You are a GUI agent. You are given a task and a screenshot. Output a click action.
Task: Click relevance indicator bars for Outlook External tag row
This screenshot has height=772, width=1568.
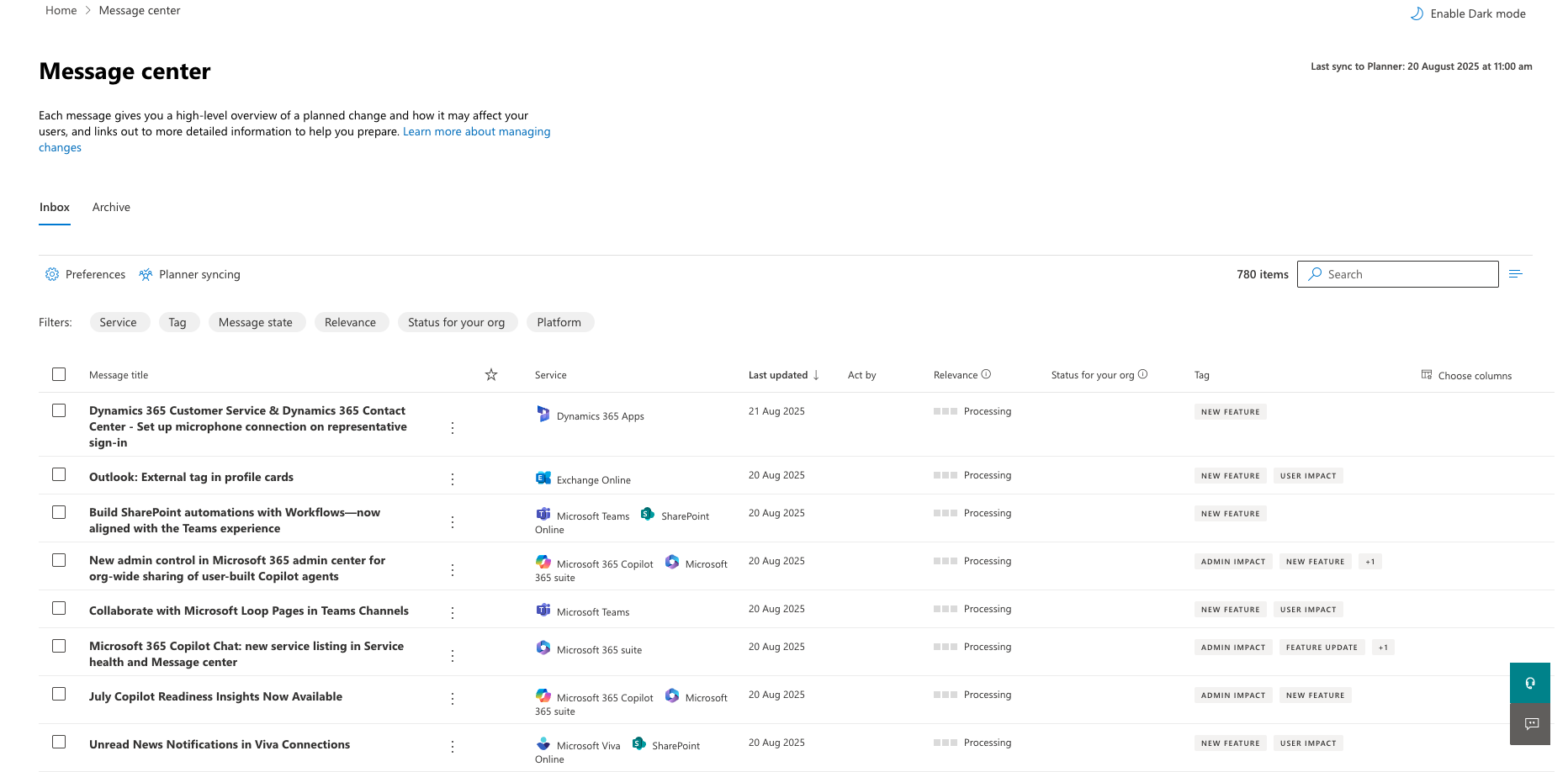[946, 475]
